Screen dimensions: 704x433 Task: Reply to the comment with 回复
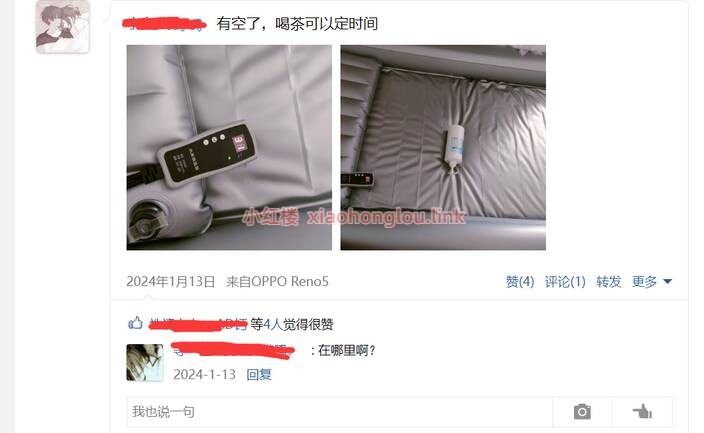tap(259, 375)
